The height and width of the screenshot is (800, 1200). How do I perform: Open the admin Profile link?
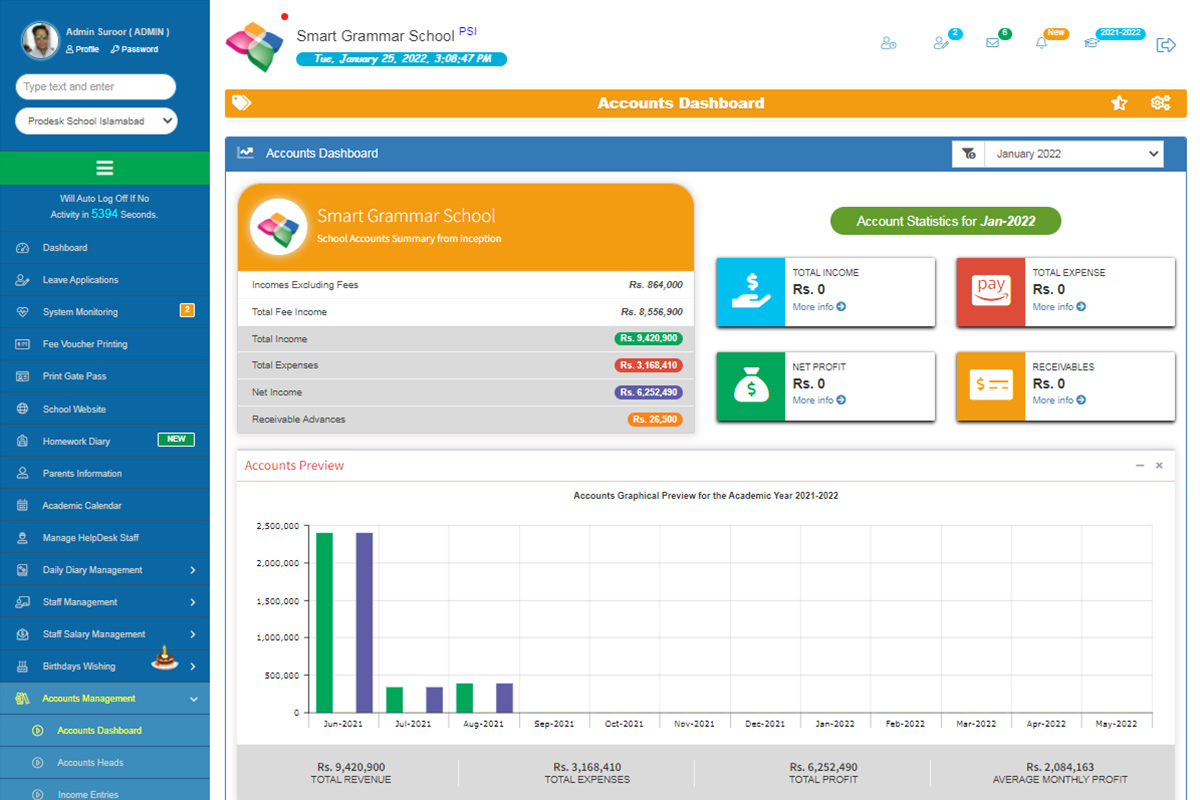click(83, 49)
